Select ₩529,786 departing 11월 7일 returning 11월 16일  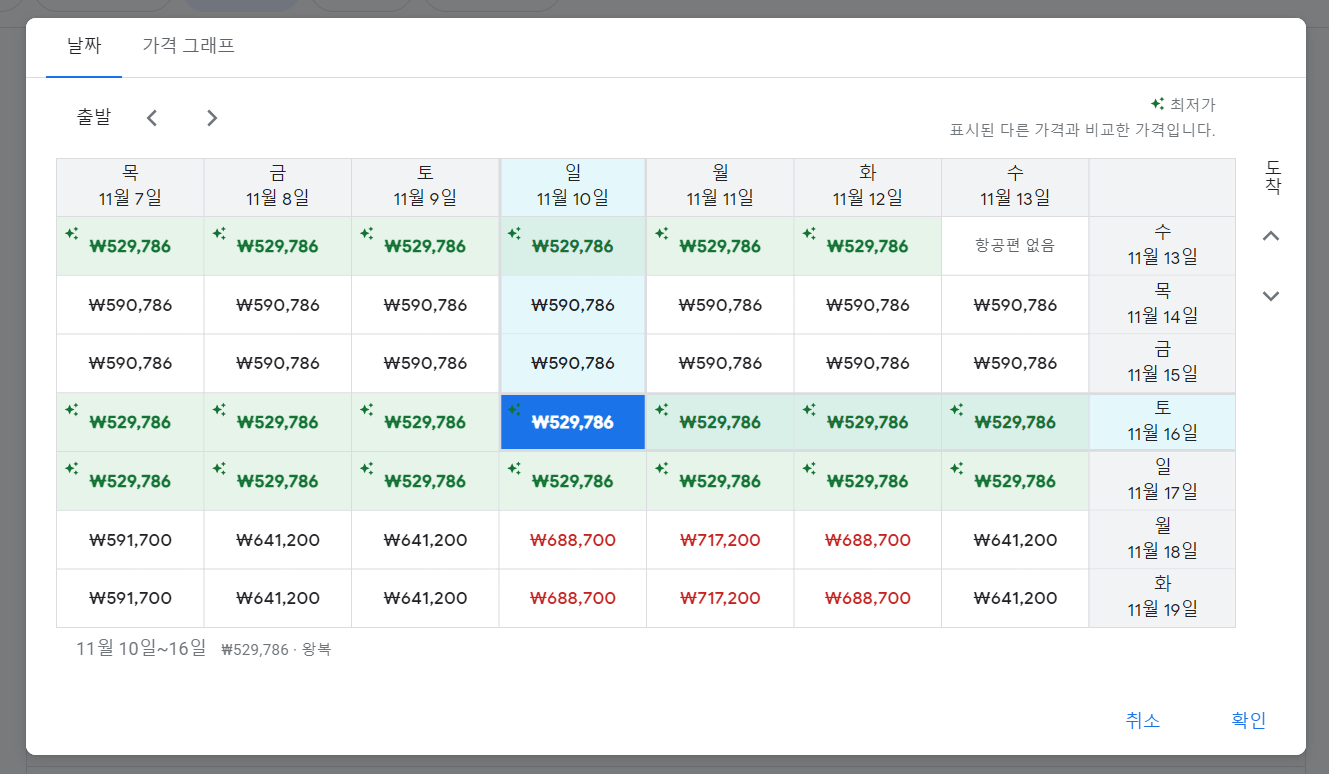[130, 422]
